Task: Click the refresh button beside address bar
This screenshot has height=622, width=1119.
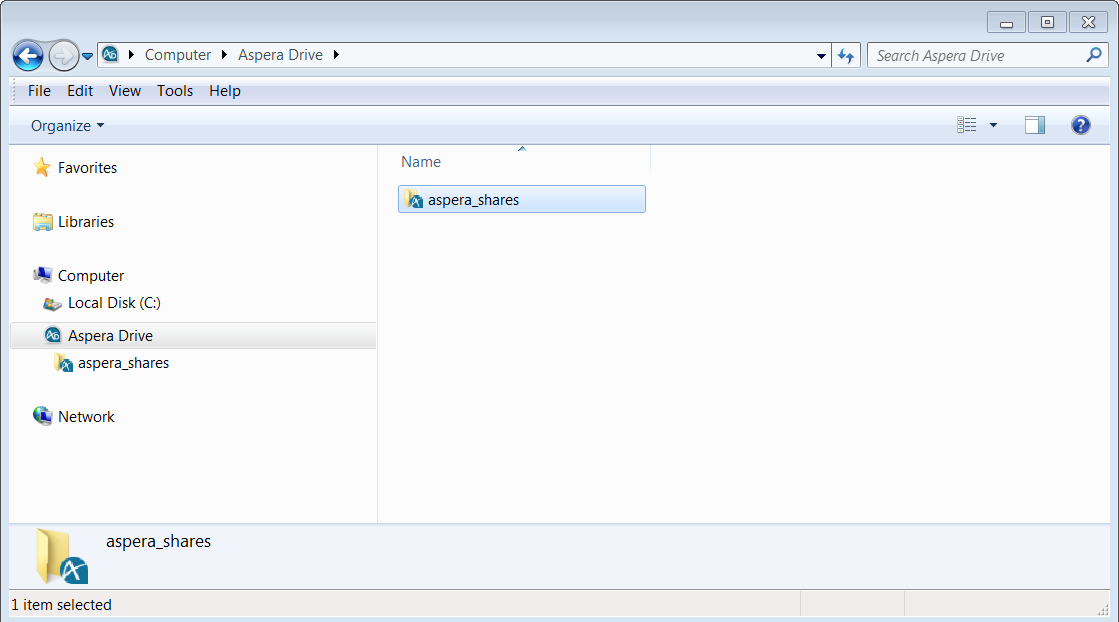Action: click(x=846, y=56)
